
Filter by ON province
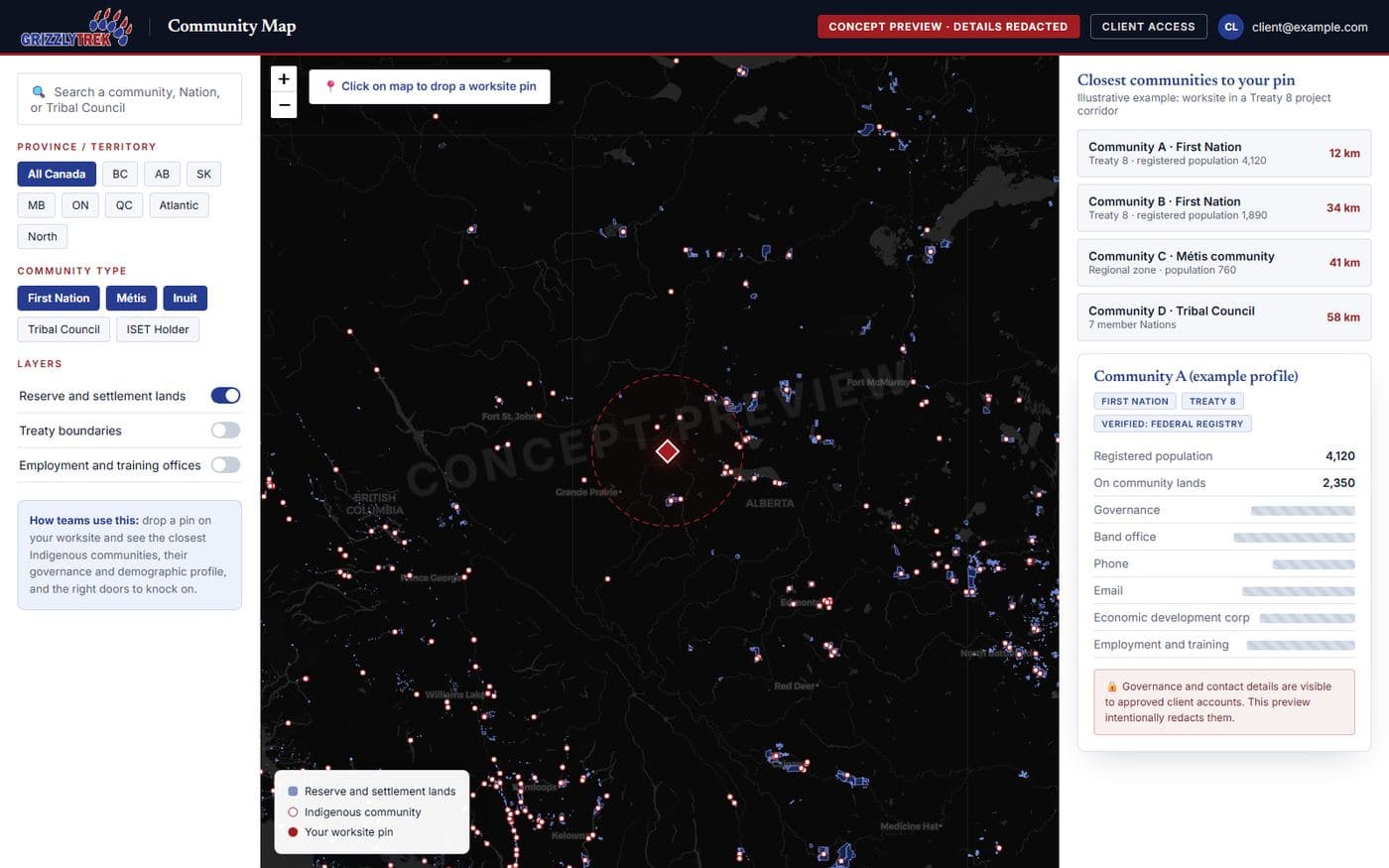pyautogui.click(x=80, y=205)
